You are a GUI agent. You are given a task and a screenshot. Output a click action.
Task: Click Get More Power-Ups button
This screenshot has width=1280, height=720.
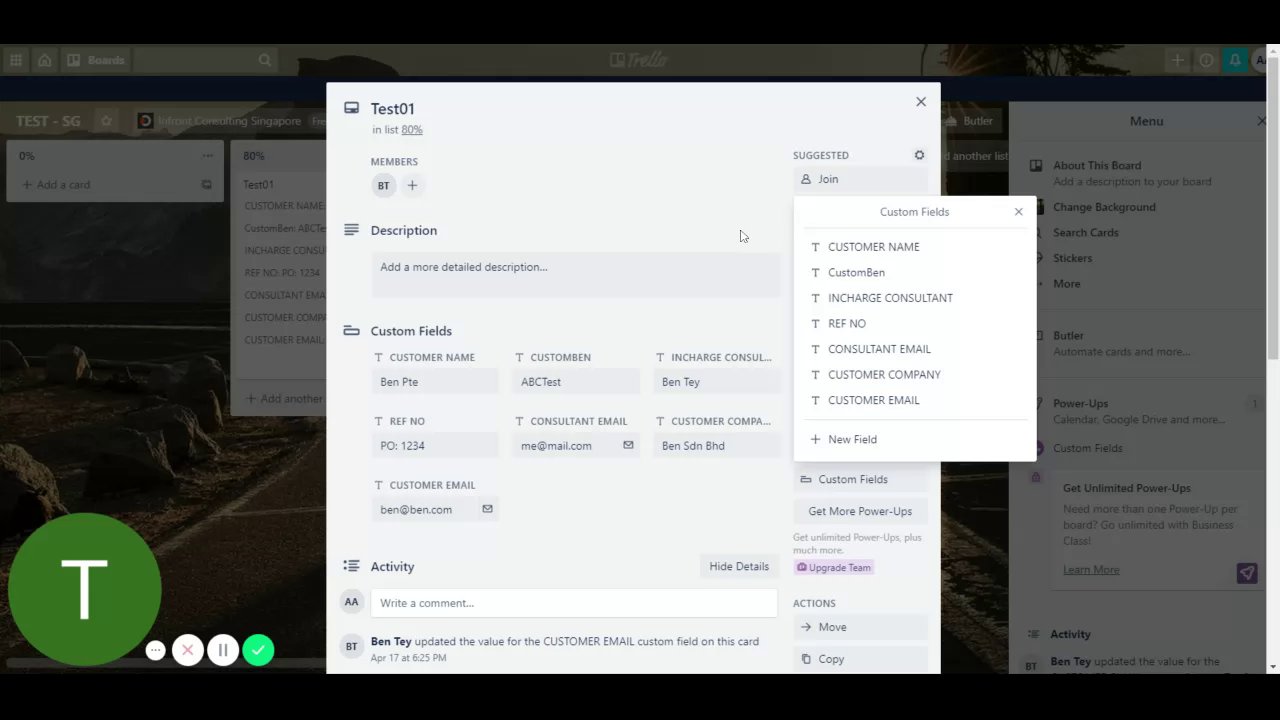860,511
